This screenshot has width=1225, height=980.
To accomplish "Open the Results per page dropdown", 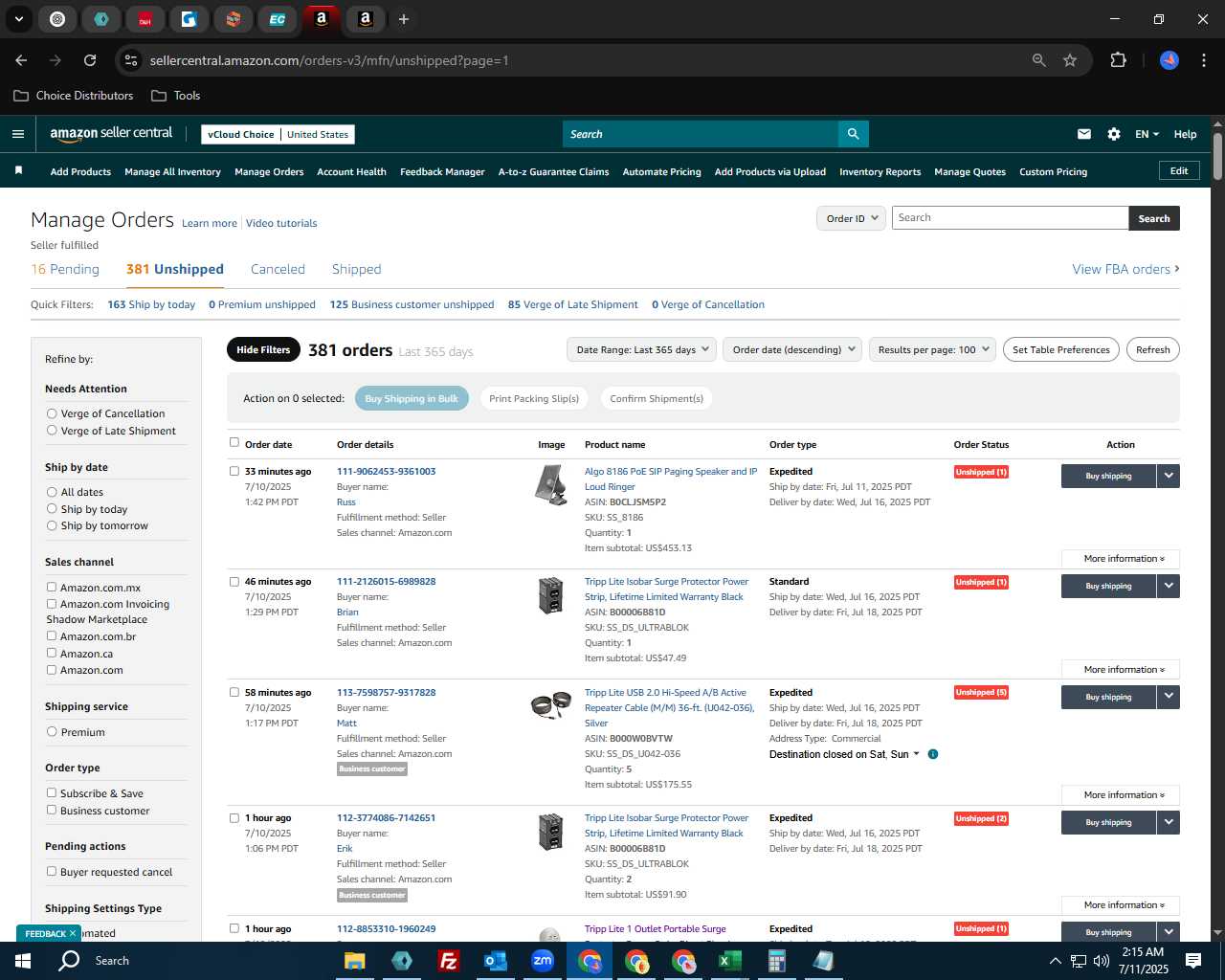I will coord(932,349).
